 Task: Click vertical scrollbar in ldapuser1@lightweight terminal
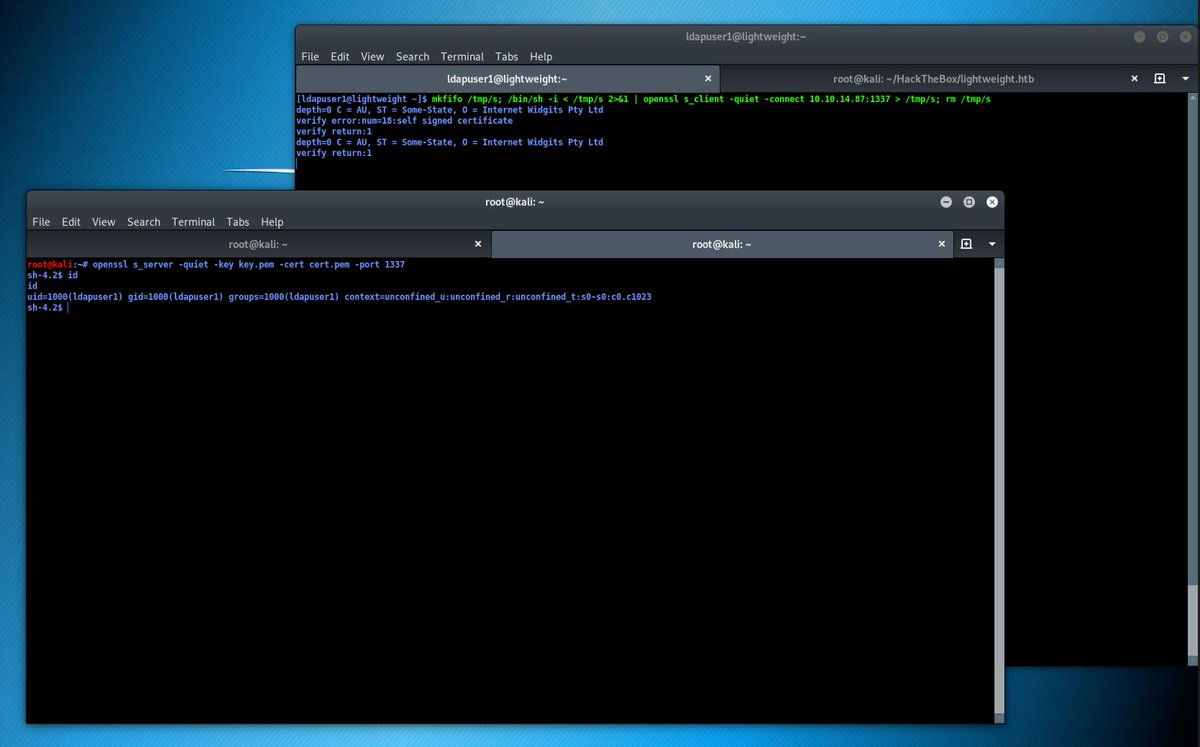click(1192, 378)
